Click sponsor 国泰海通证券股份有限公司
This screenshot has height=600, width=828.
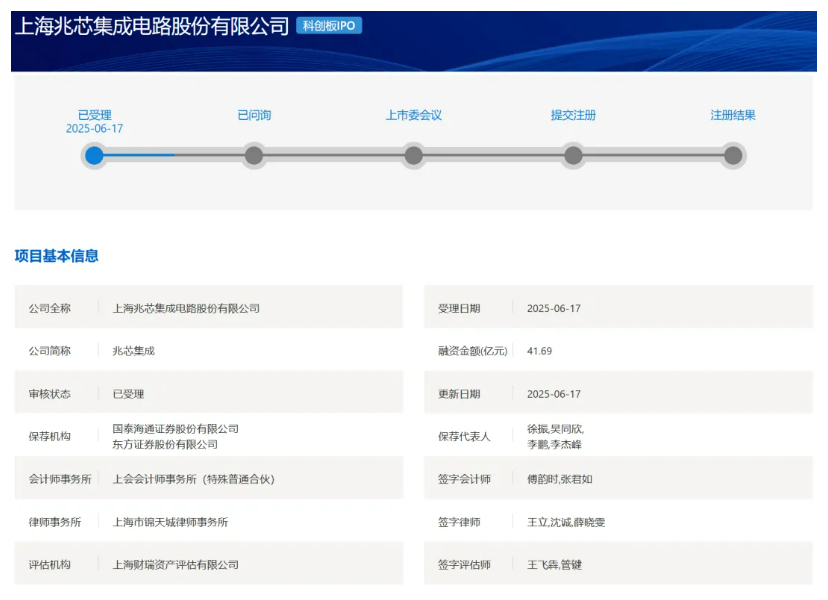175,428
